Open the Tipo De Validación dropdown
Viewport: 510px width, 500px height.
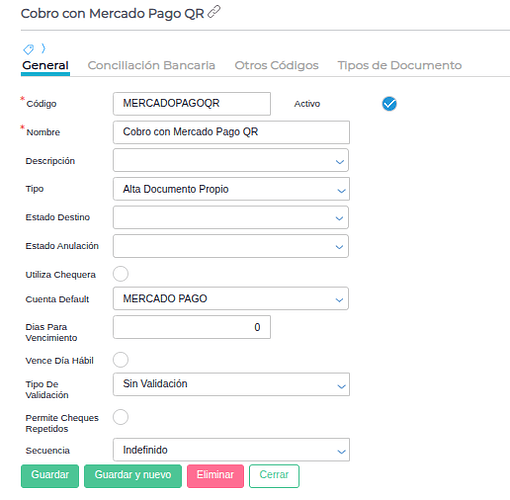coord(231,384)
